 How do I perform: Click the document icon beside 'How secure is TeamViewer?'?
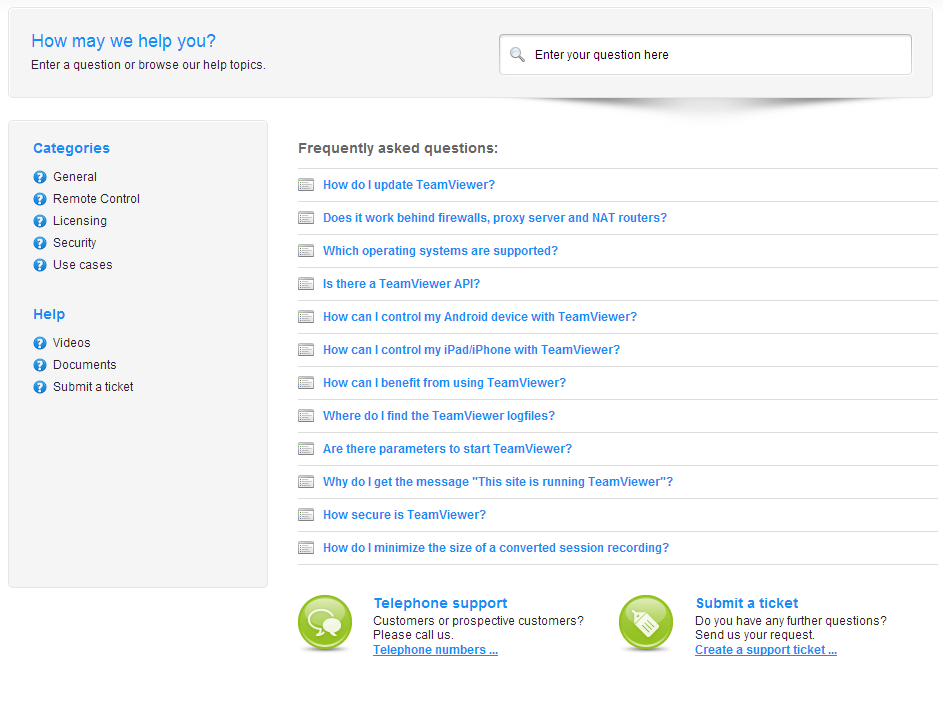tap(306, 515)
